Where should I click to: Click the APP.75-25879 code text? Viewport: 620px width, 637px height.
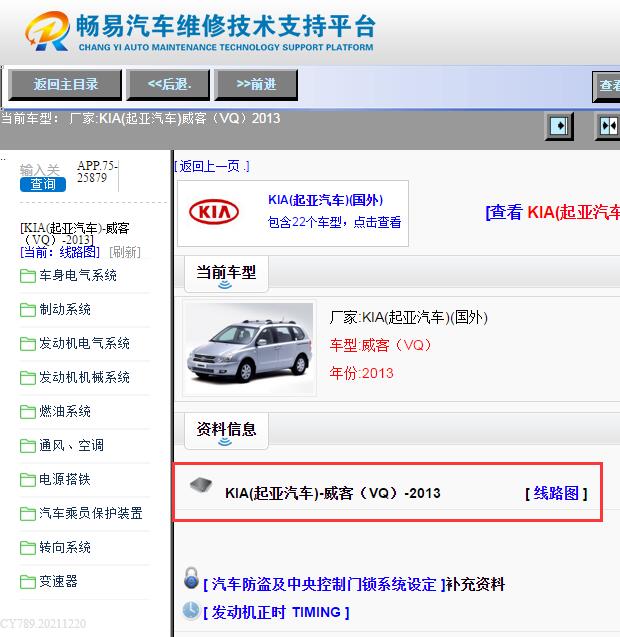tap(97, 171)
